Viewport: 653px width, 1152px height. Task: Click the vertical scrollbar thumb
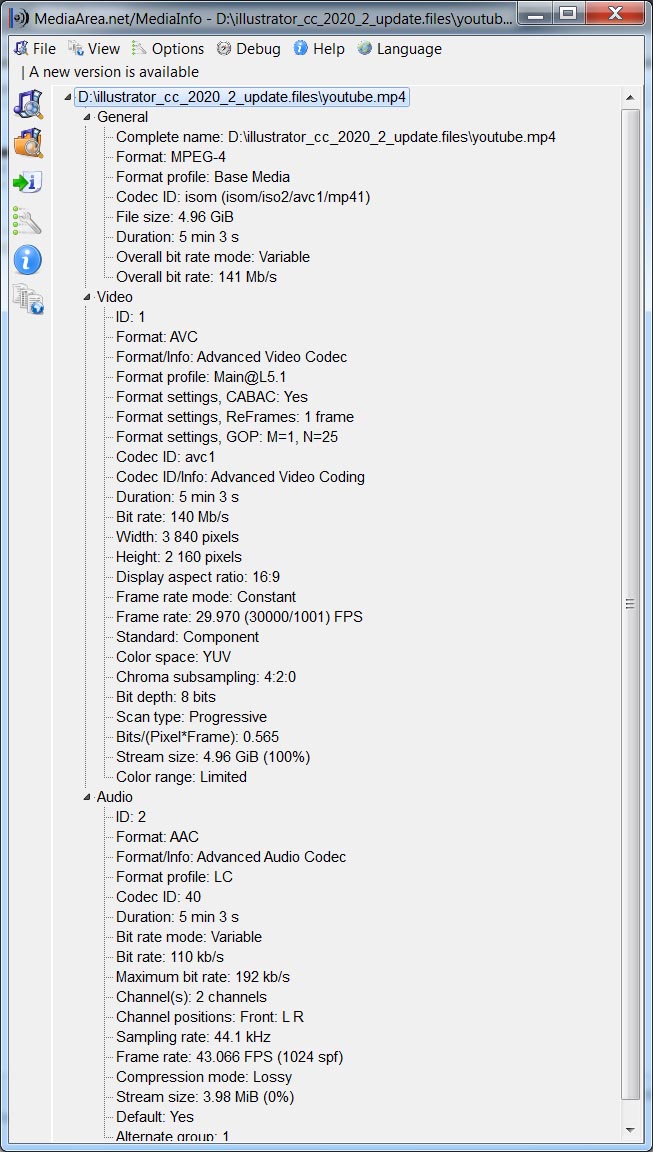629,604
